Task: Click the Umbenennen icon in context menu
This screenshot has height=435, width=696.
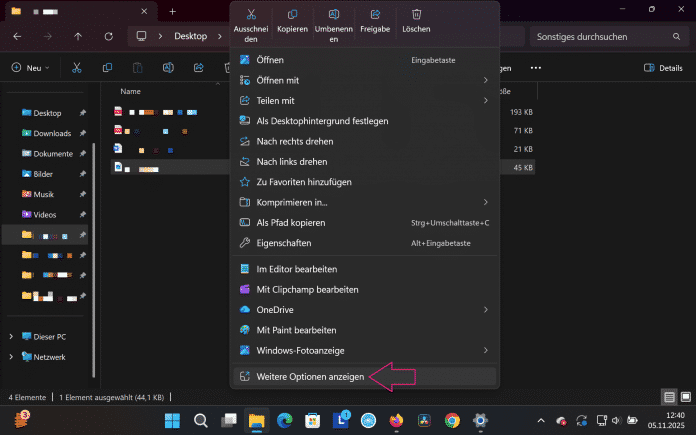Action: point(334,15)
